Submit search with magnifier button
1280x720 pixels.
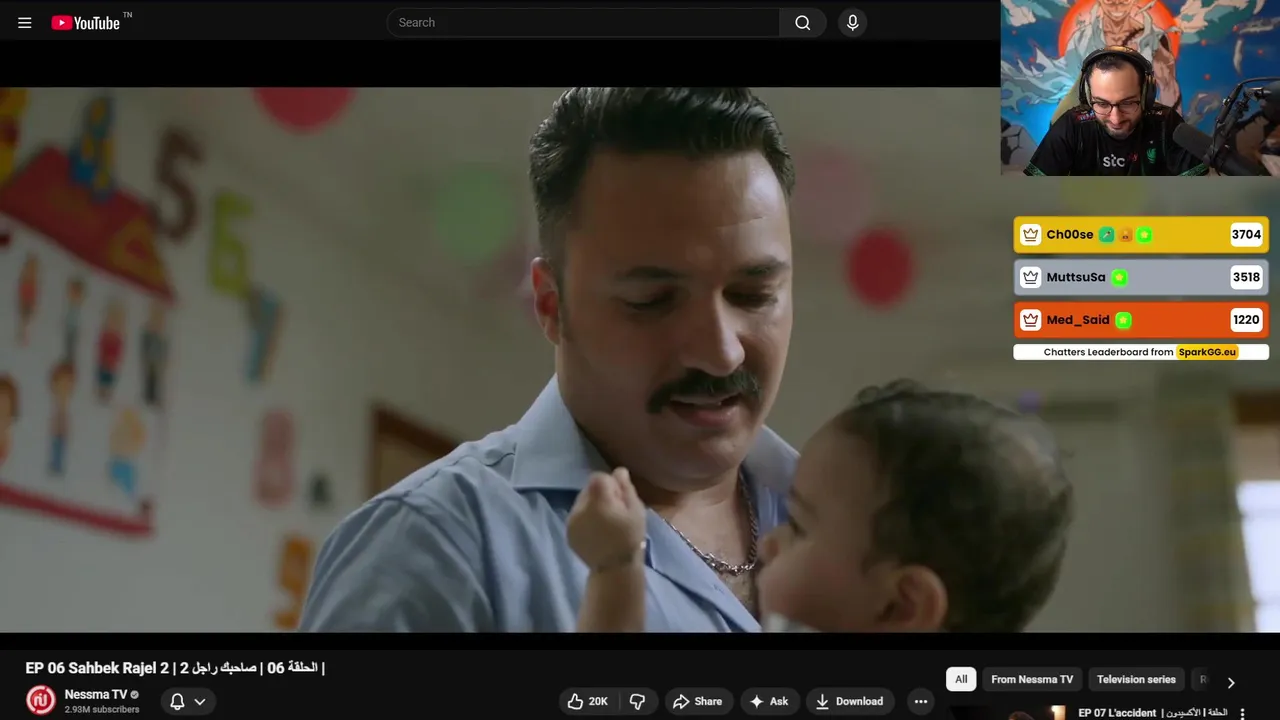[x=803, y=22]
